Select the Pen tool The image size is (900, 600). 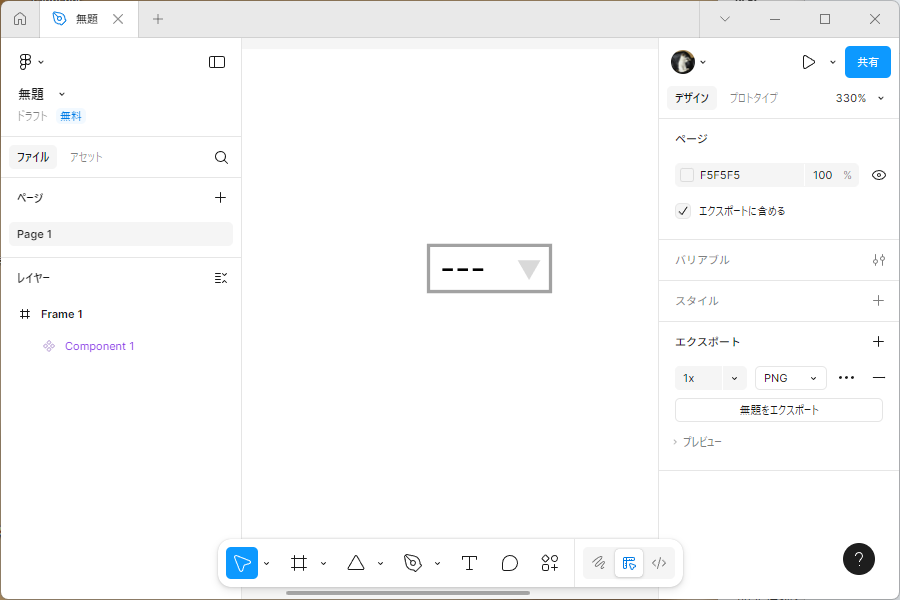click(x=413, y=563)
